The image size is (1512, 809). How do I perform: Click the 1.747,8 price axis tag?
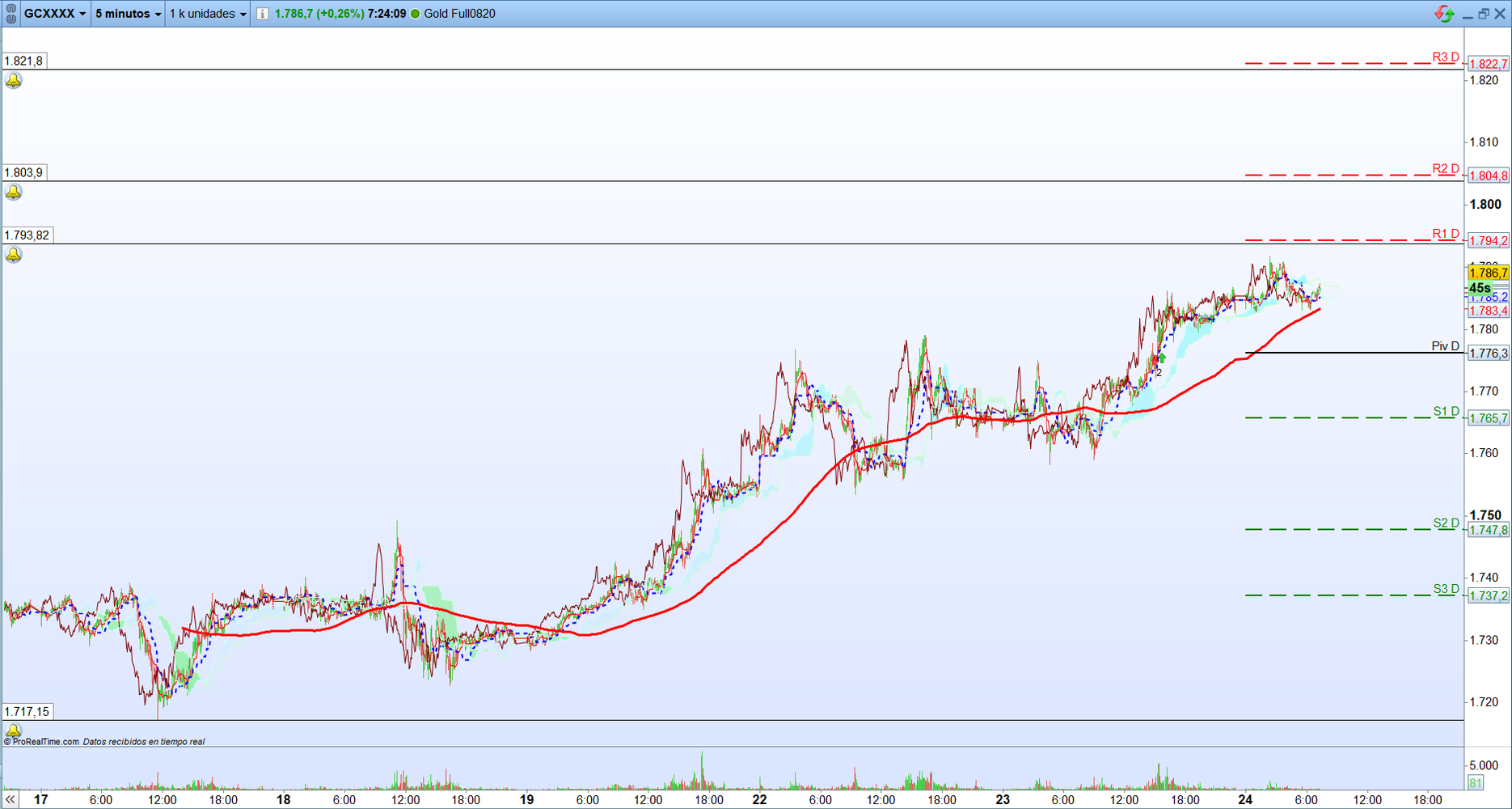1489,530
